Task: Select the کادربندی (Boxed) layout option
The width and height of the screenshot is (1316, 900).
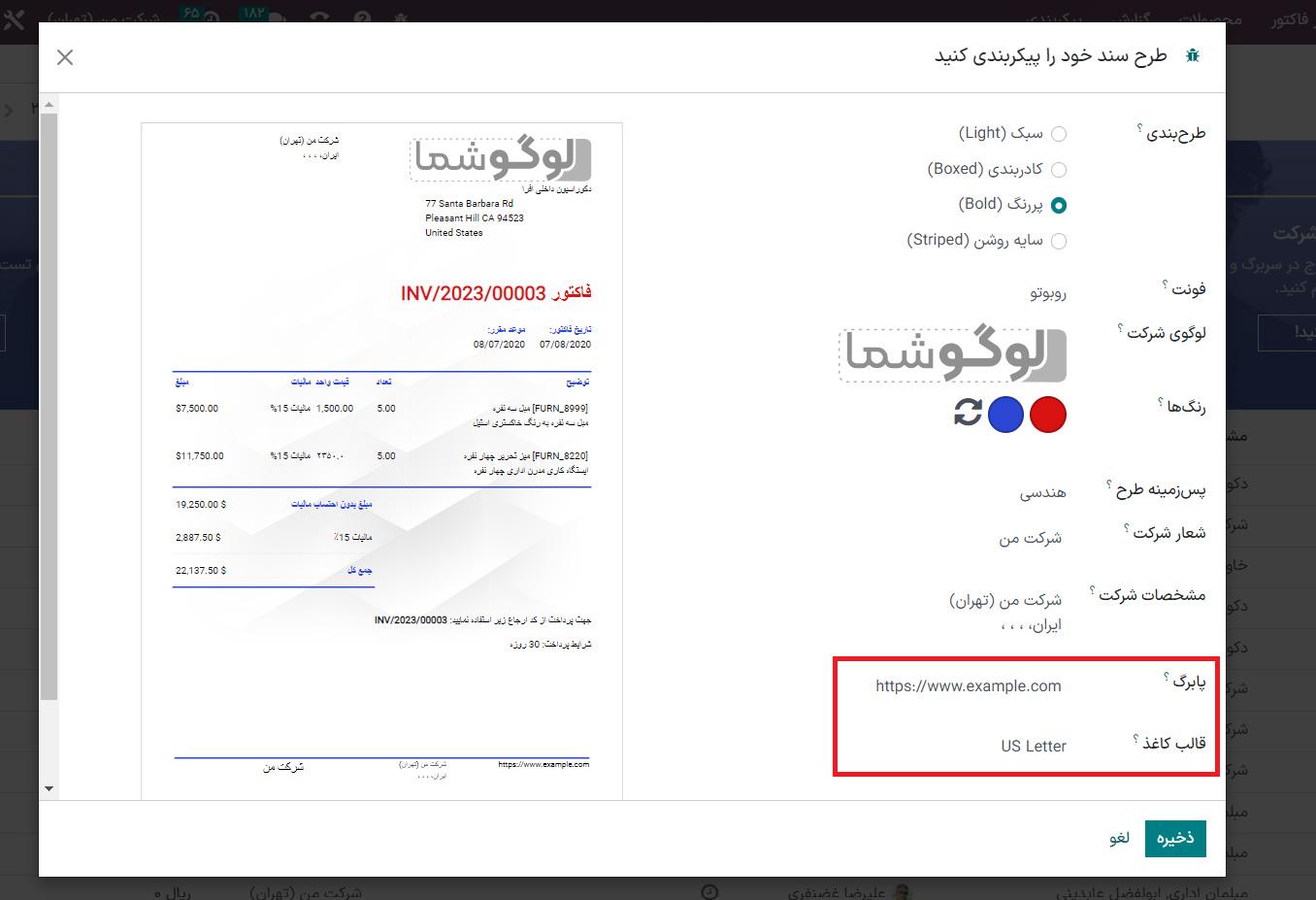Action: (1059, 170)
